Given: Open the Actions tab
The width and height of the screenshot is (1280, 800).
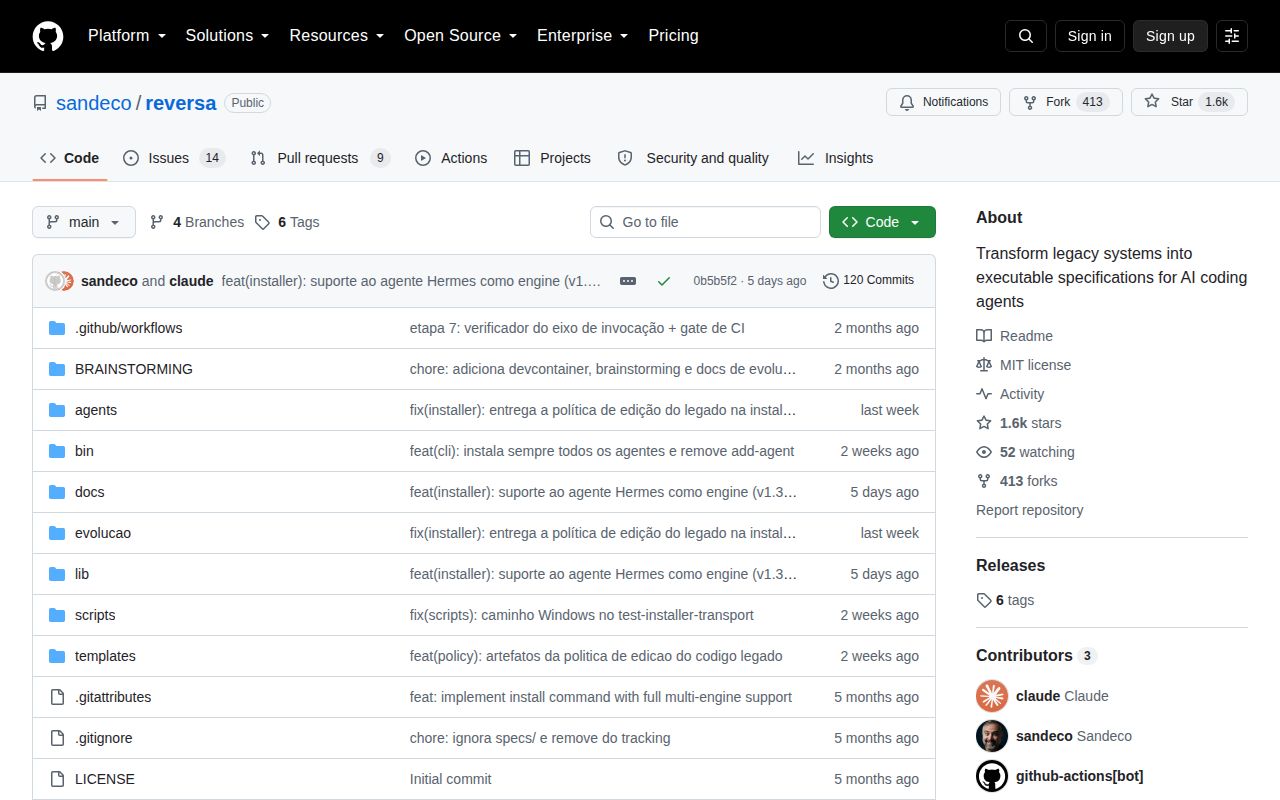Looking at the screenshot, I should click(451, 158).
